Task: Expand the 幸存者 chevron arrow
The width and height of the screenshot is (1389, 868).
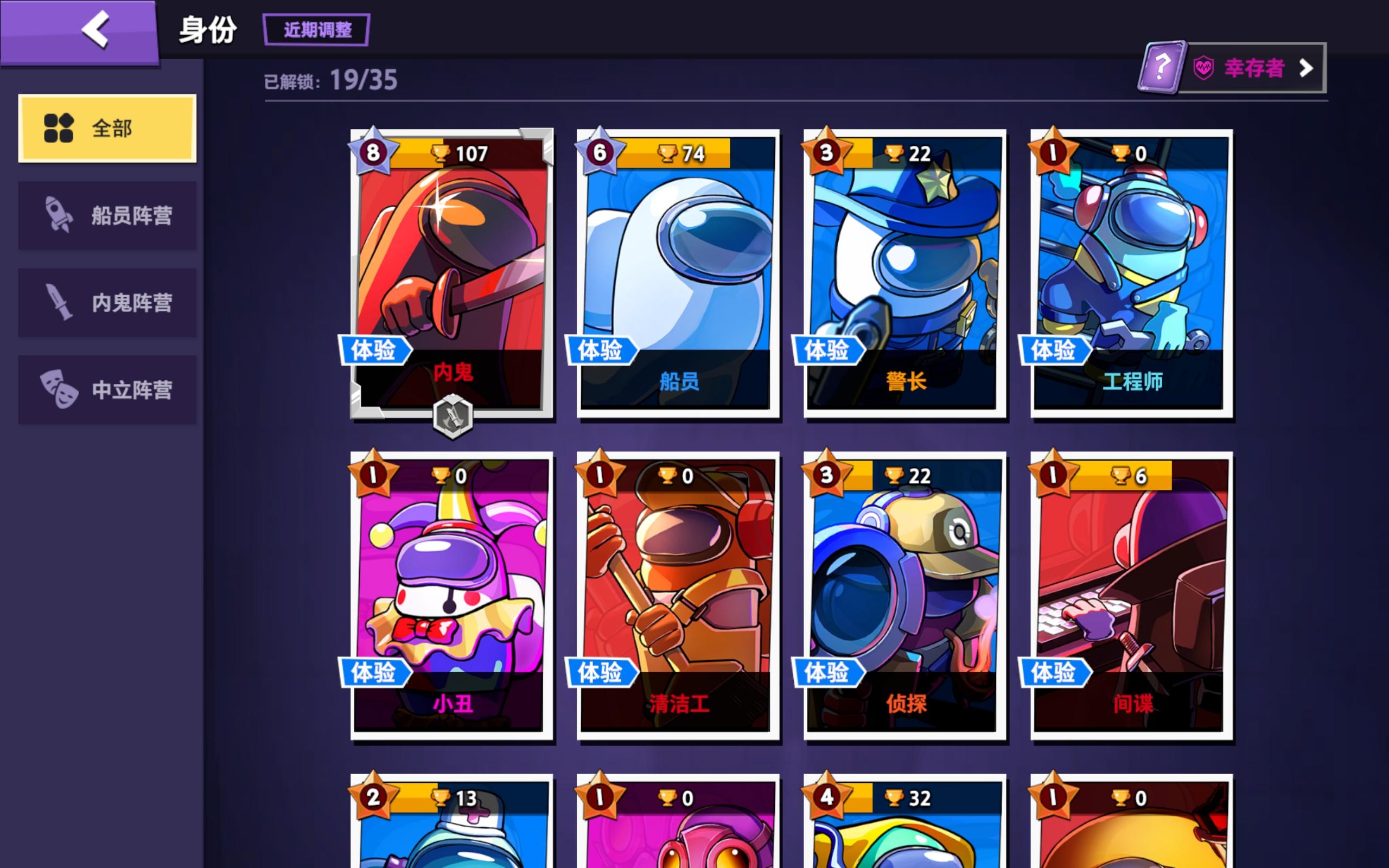Action: tap(1306, 68)
